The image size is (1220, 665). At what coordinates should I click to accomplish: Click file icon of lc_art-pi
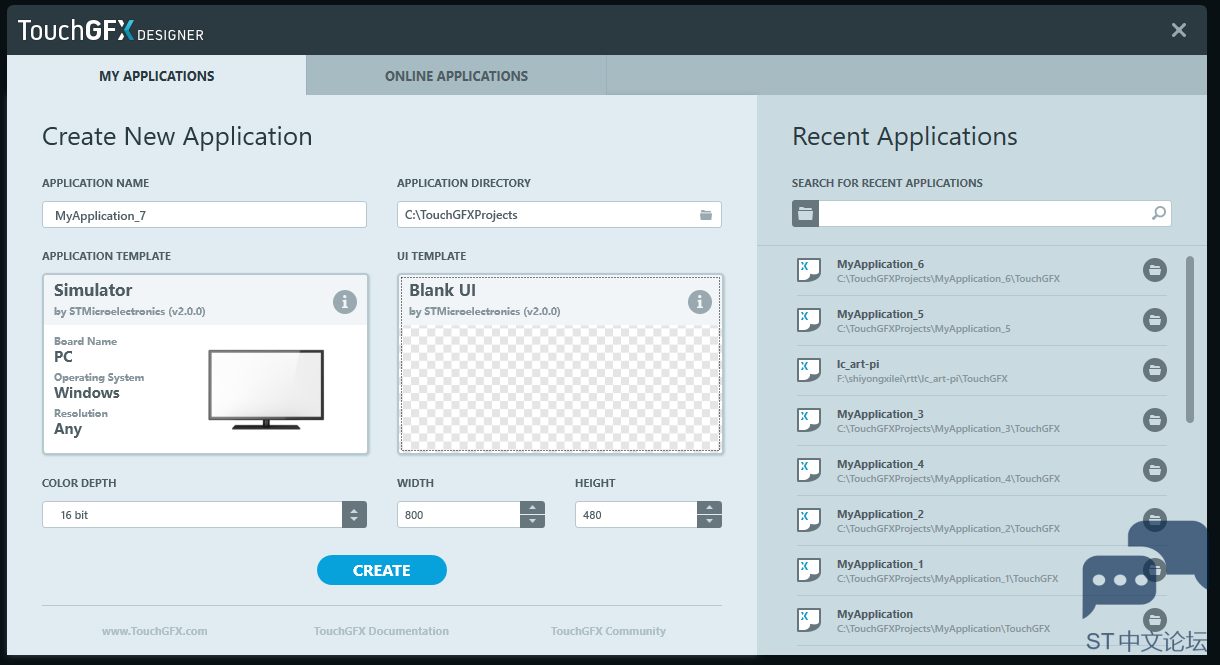click(x=809, y=370)
